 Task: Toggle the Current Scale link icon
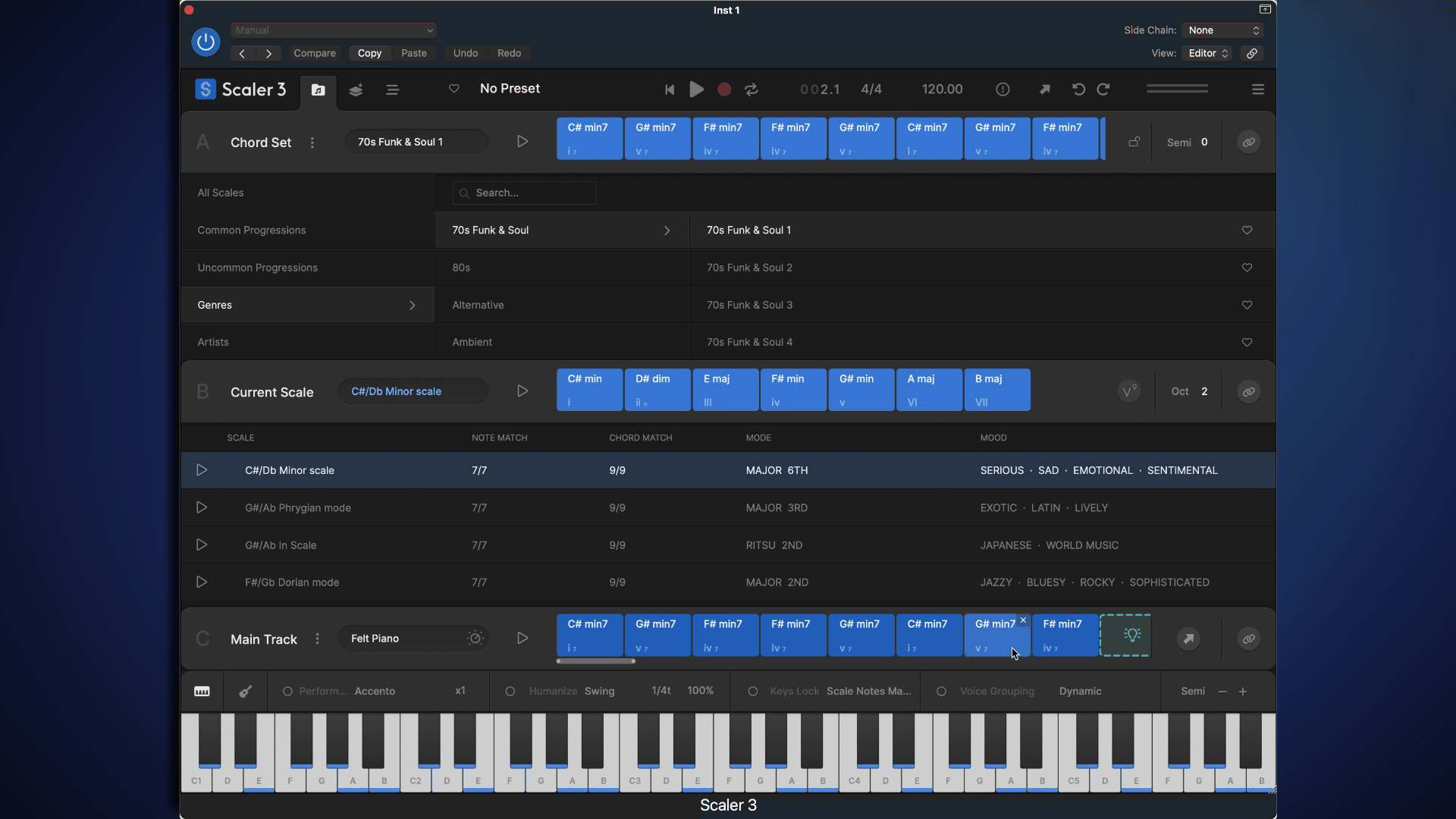coord(1248,391)
